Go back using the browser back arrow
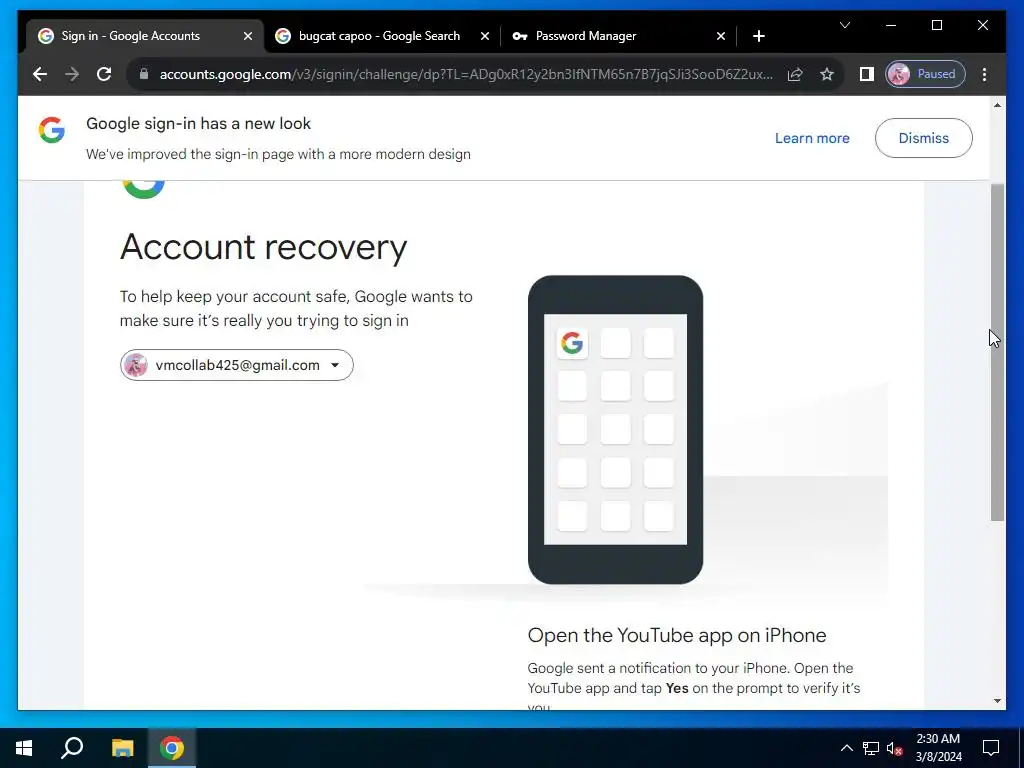 pos(40,74)
